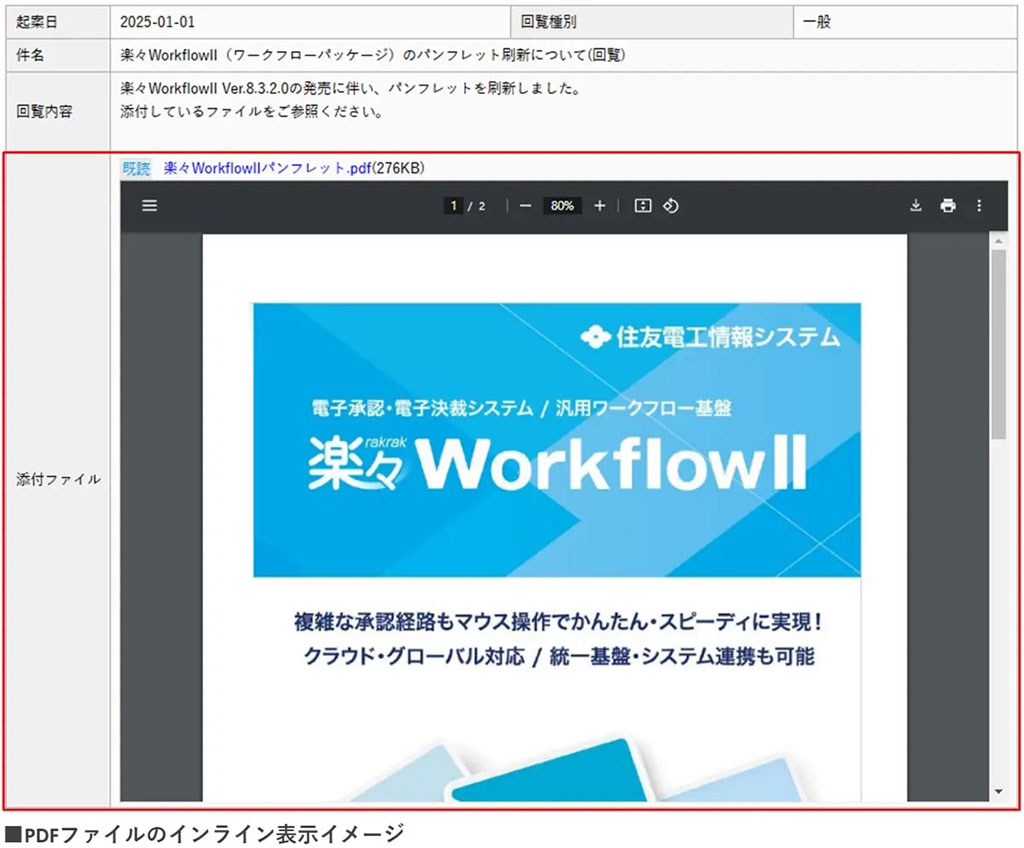The width and height of the screenshot is (1024, 848).
Task: Zoom in on the pamphlet PDF
Action: 599,206
